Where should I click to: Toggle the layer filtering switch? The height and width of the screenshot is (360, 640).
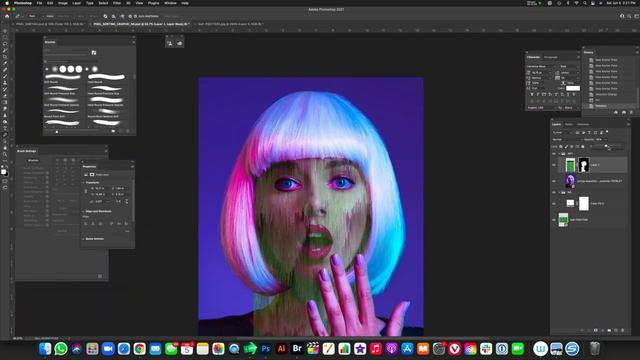point(607,131)
